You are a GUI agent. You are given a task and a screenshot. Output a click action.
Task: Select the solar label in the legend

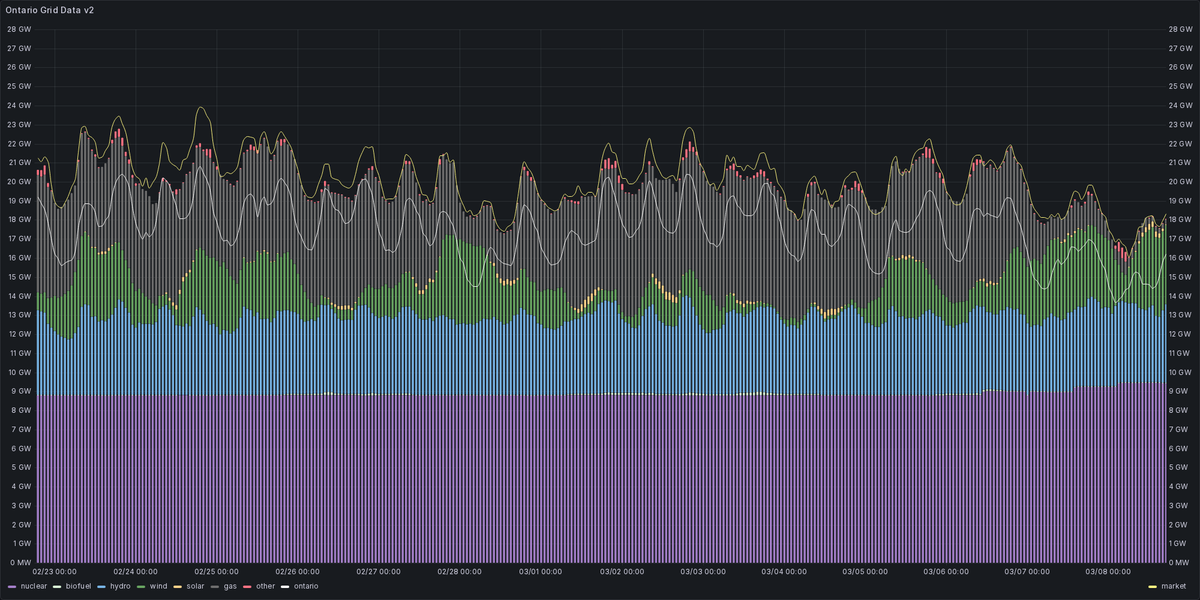195,587
